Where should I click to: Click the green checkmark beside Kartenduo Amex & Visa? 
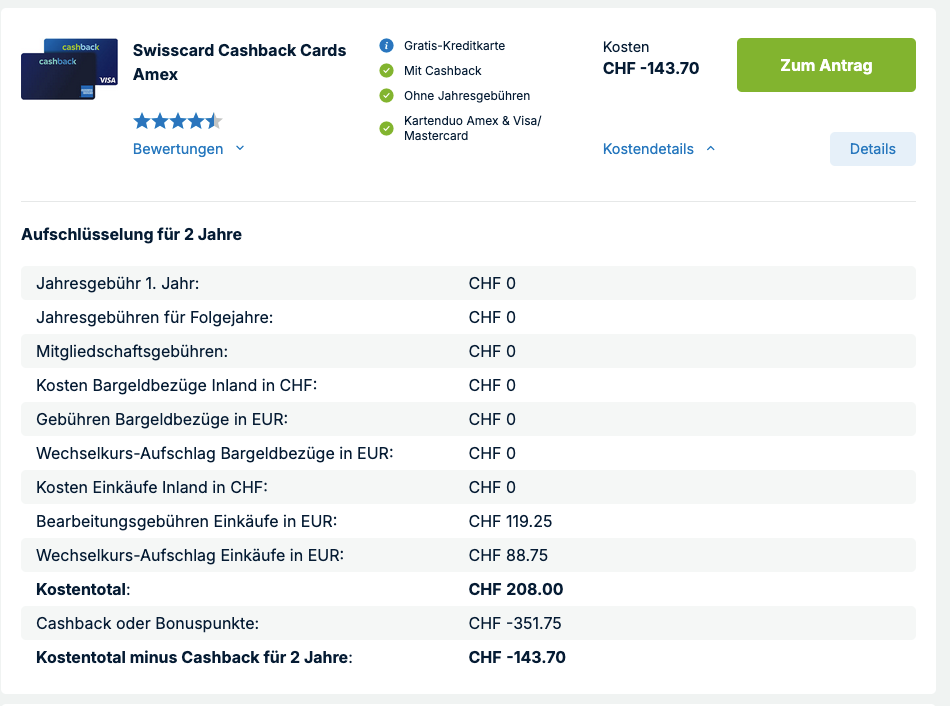point(386,128)
